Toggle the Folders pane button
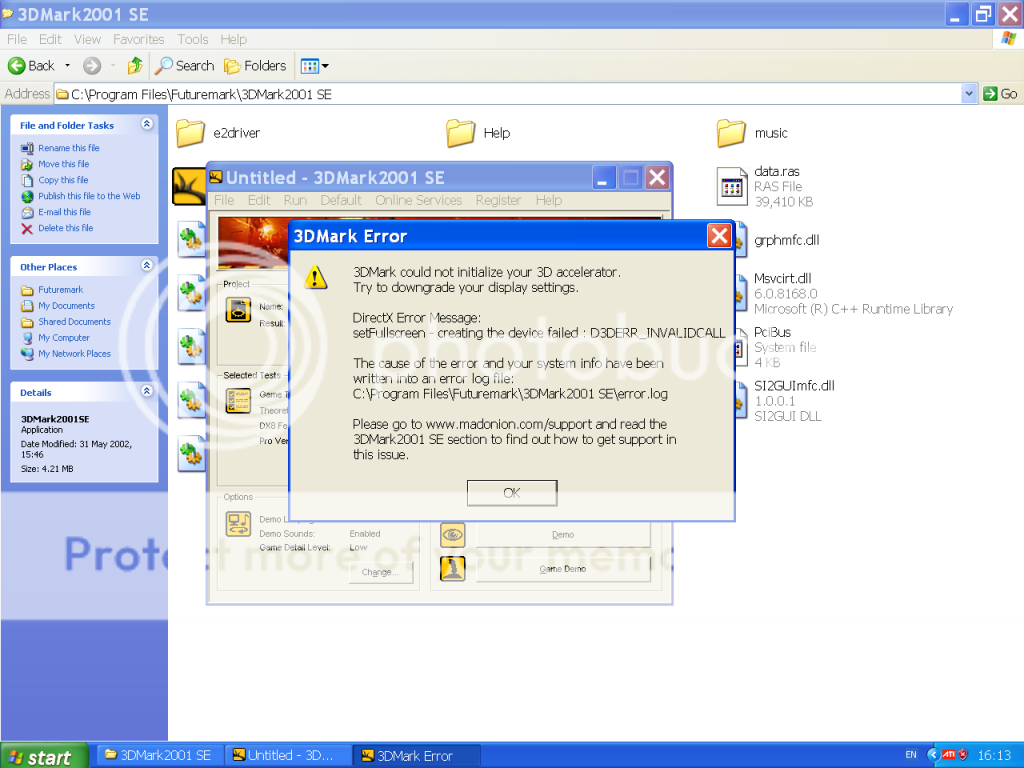The image size is (1024, 768). (x=255, y=66)
